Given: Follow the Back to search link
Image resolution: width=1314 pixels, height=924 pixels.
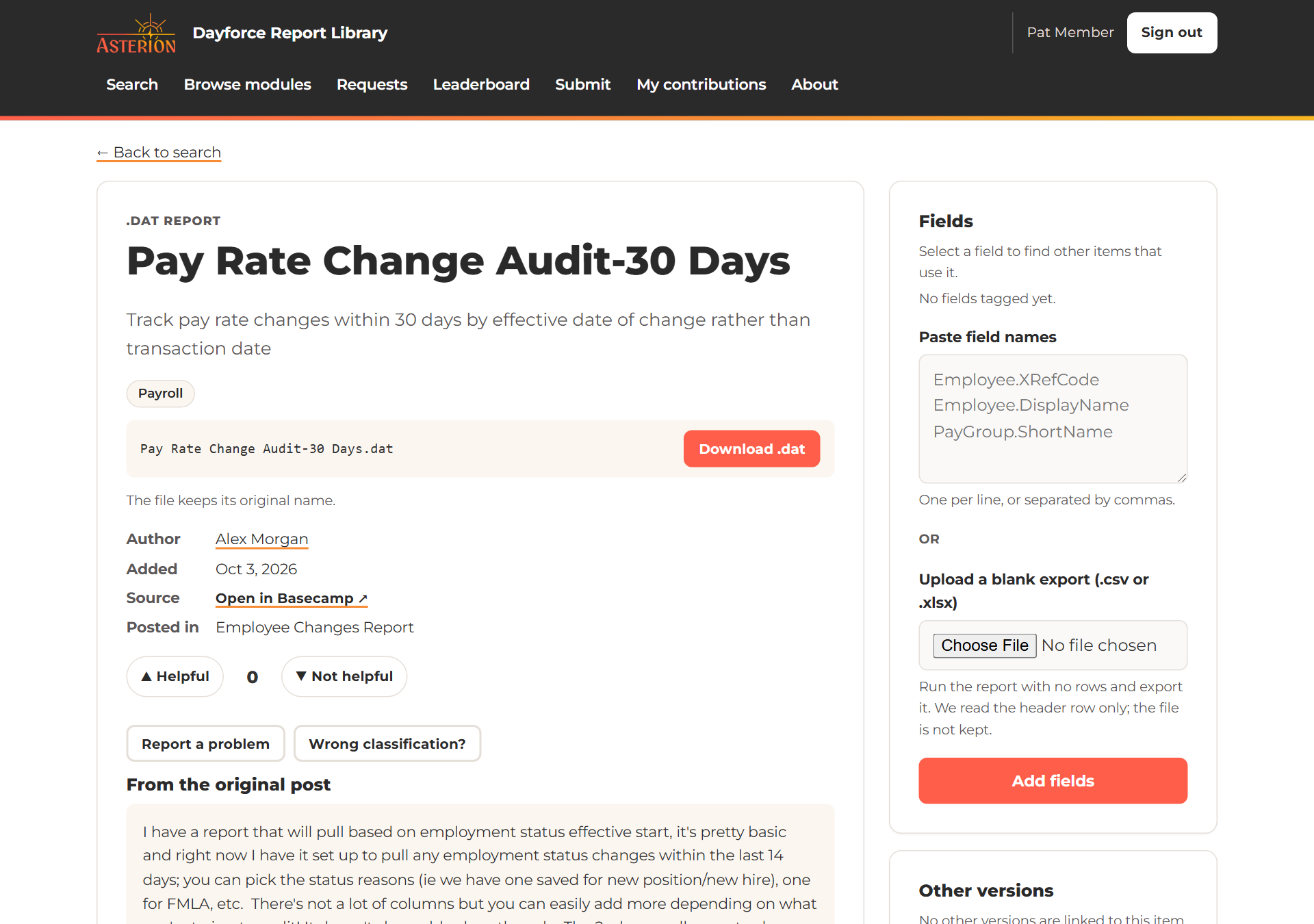Looking at the screenshot, I should pyautogui.click(x=159, y=152).
